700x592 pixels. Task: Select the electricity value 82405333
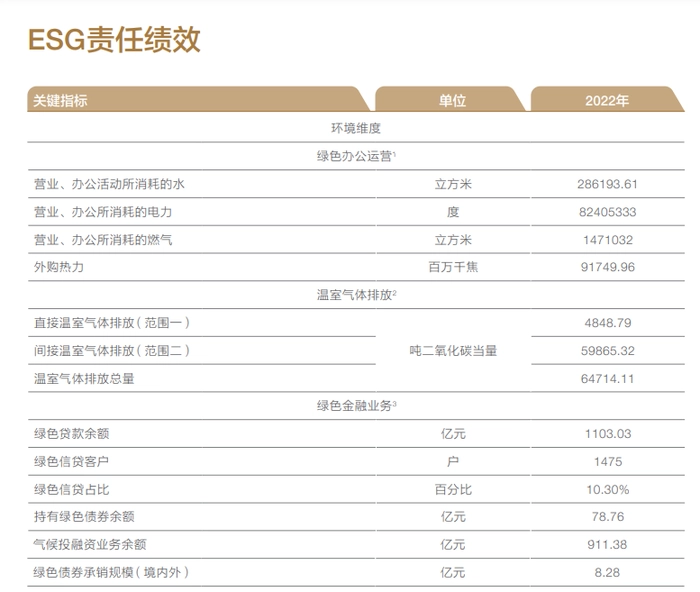click(607, 212)
